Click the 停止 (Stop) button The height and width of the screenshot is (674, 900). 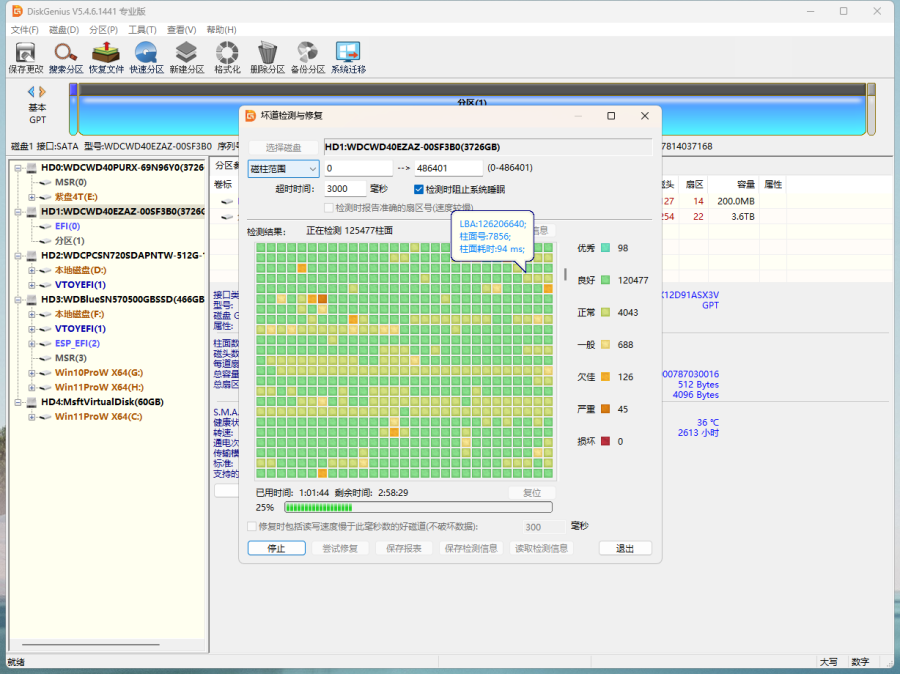coord(277,548)
